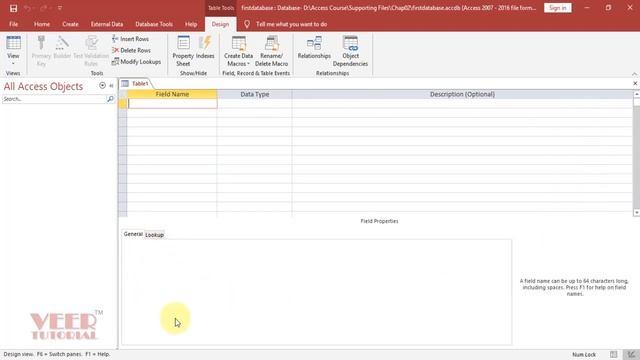The width and height of the screenshot is (640, 360).
Task: Open Create Data Macros dropdown
Action: (x=238, y=51)
